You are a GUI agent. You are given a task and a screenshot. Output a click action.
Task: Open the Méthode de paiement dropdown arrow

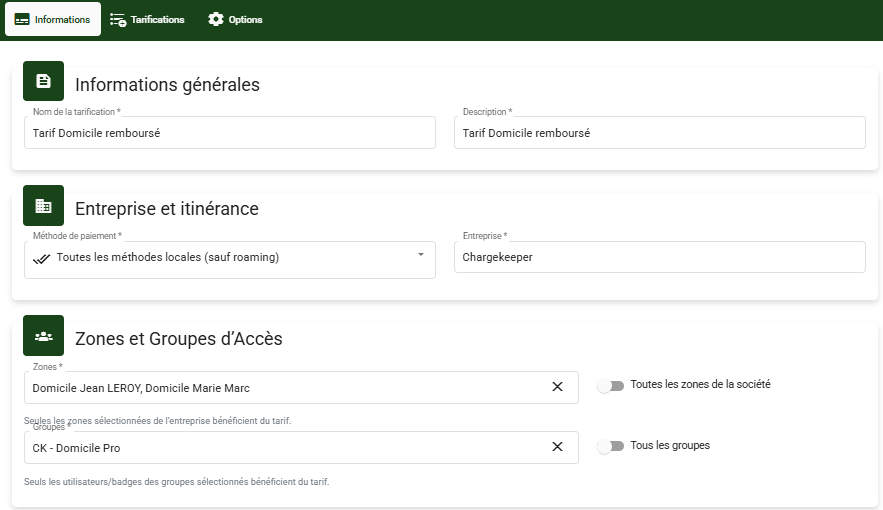coord(420,255)
